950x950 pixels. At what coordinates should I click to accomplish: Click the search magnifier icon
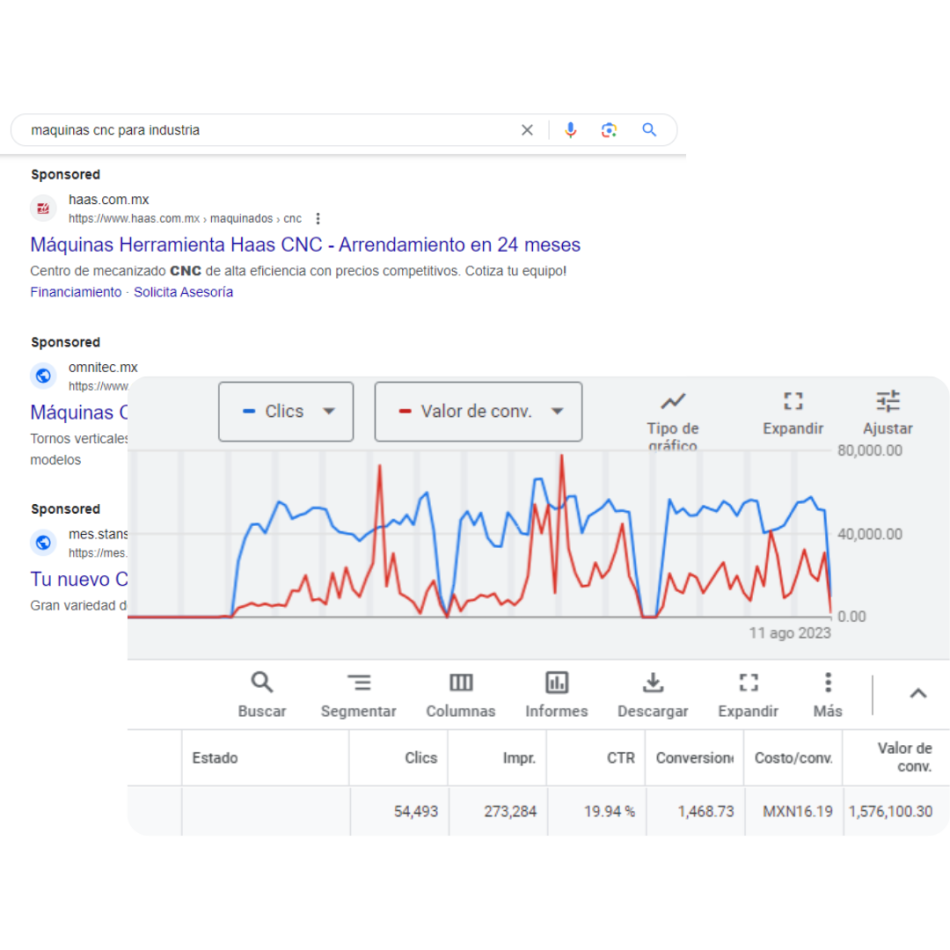click(x=648, y=129)
